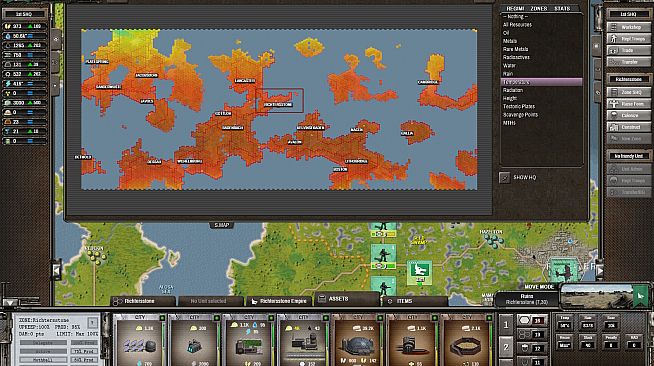Open the Construct button
This screenshot has width=654, height=366.
pos(629,127)
